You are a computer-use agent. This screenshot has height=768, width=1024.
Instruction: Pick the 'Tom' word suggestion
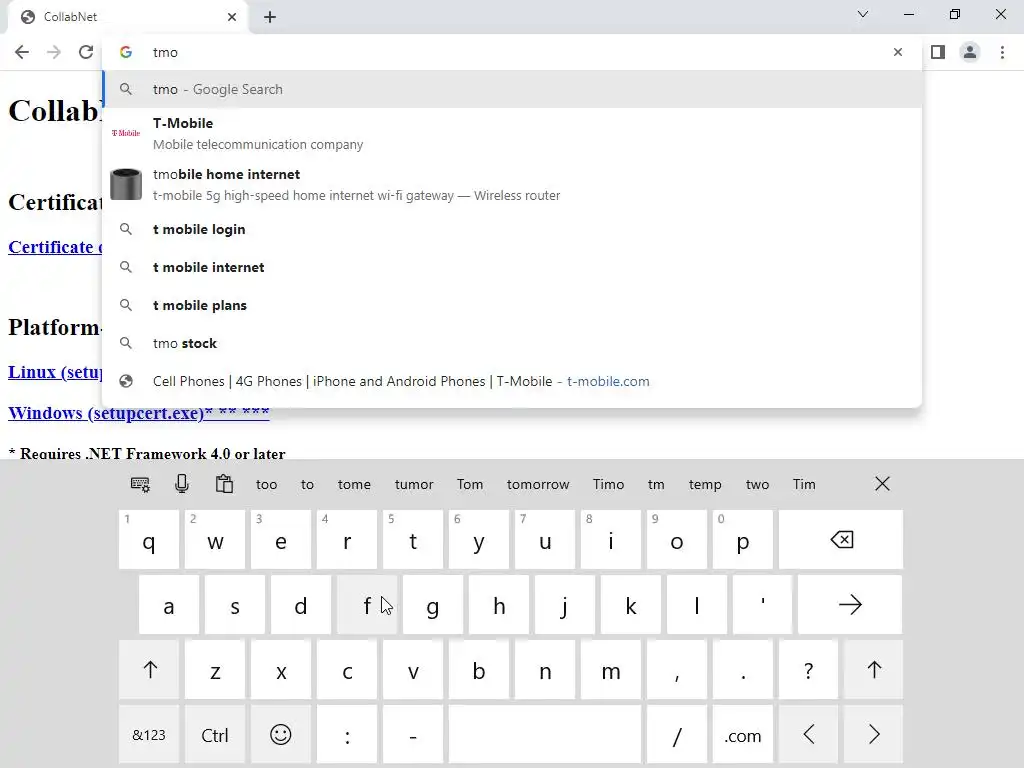click(470, 485)
